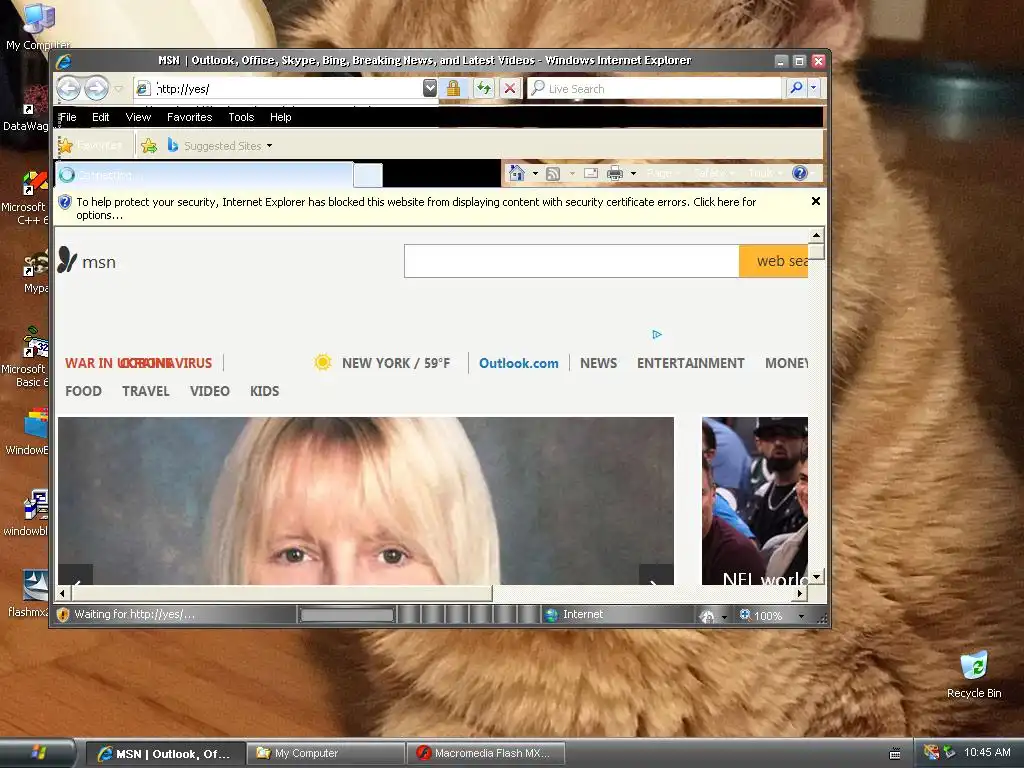1024x768 pixels.
Task: Expand the RSS feeds dropdown arrow
Action: pos(573,173)
